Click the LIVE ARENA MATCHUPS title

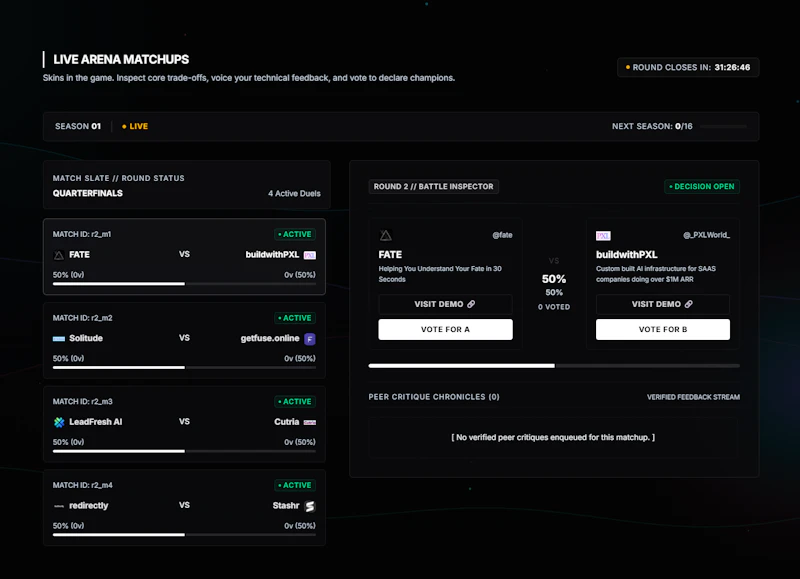click(x=121, y=60)
